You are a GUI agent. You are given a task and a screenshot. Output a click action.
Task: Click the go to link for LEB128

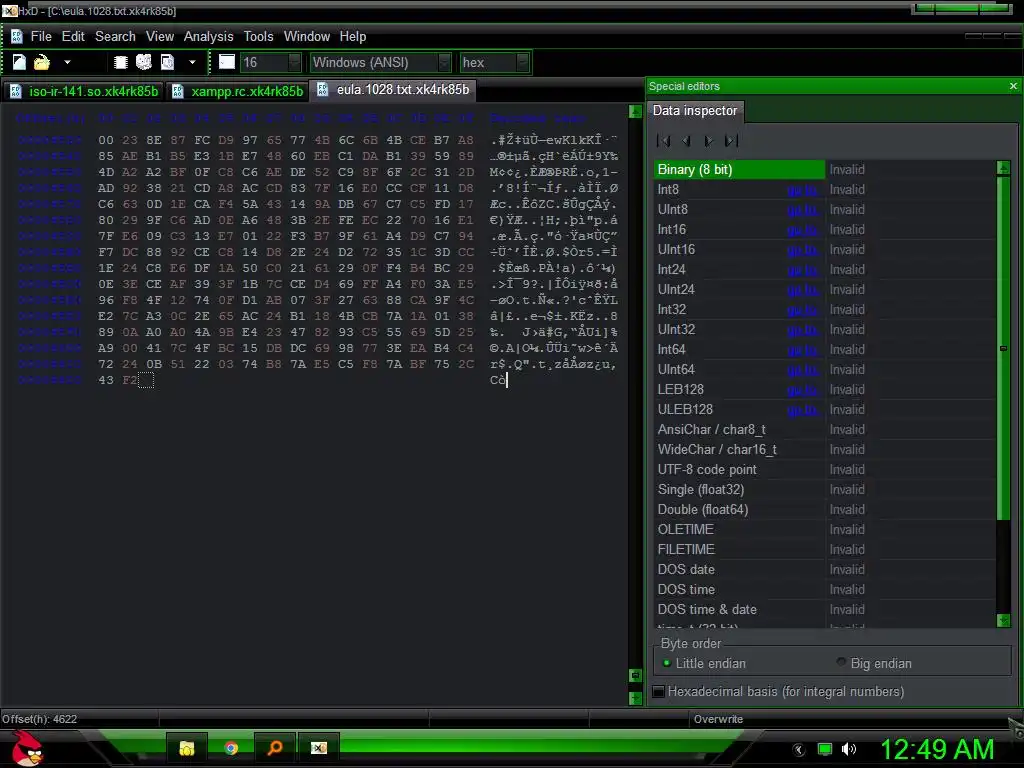[802, 390]
